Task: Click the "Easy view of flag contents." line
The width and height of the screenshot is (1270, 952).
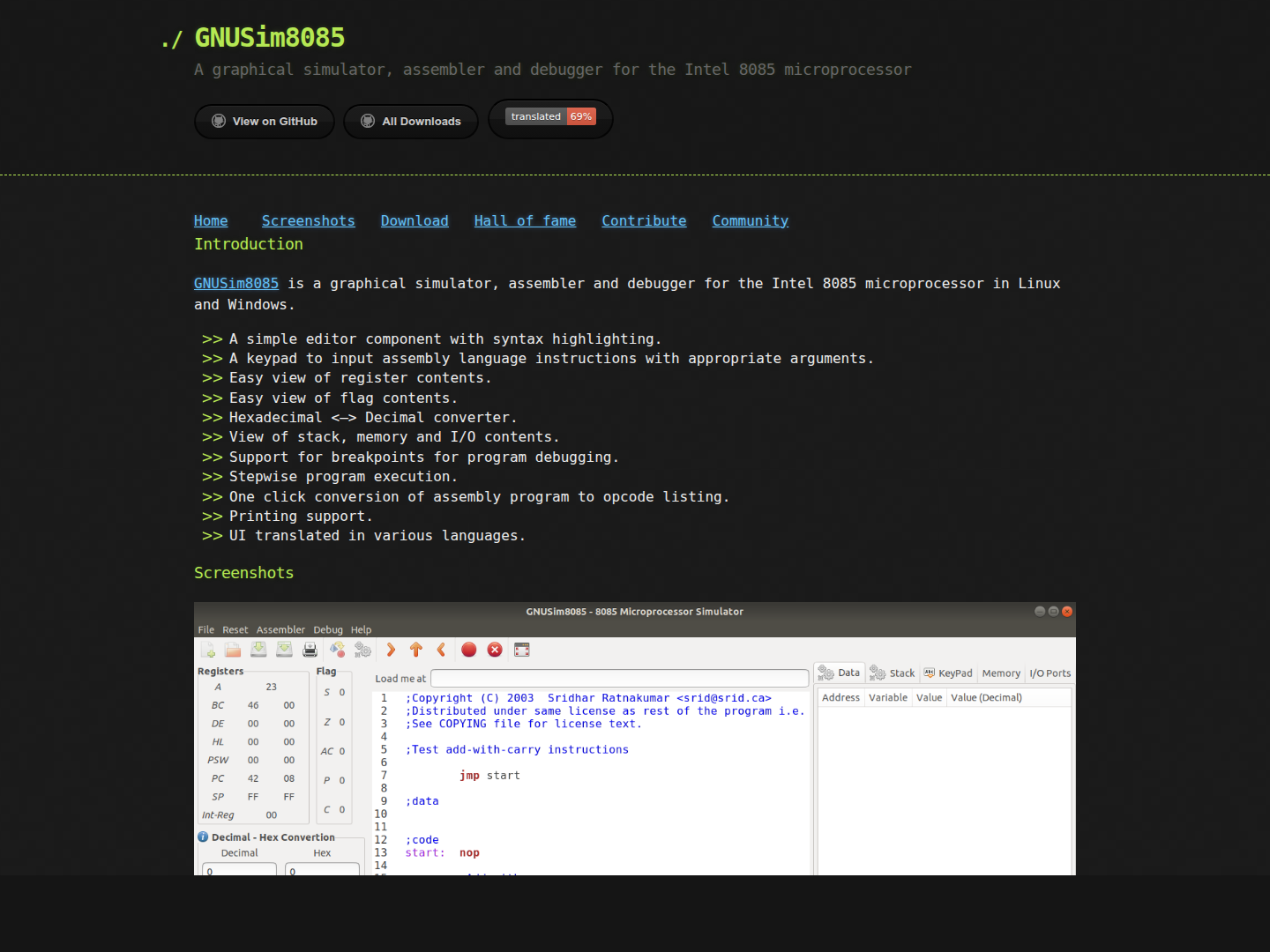Action: pos(343,398)
